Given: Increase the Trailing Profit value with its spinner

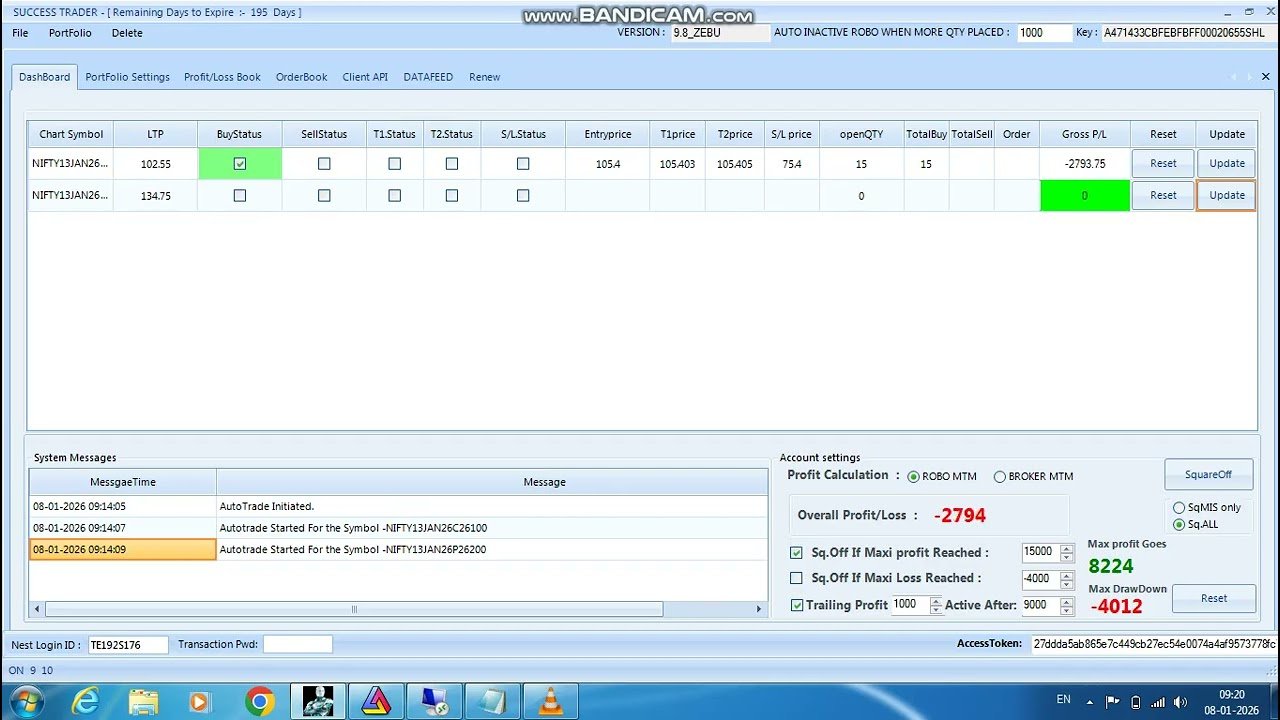Looking at the screenshot, I should pyautogui.click(x=936, y=600).
